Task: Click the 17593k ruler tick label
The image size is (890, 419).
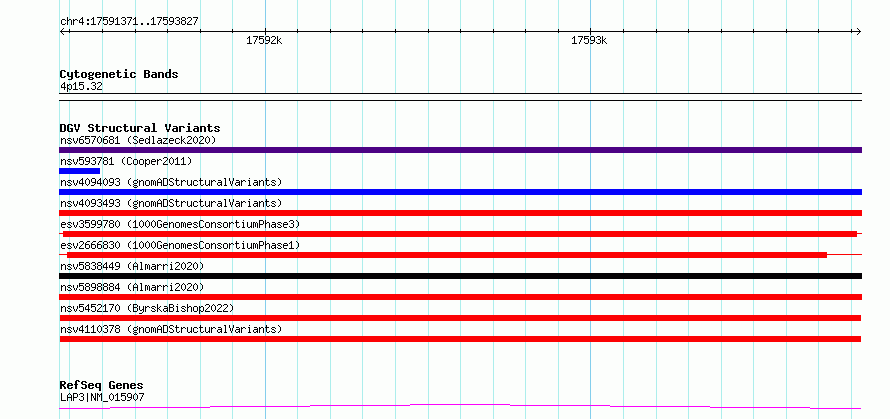Action: pyautogui.click(x=589, y=40)
